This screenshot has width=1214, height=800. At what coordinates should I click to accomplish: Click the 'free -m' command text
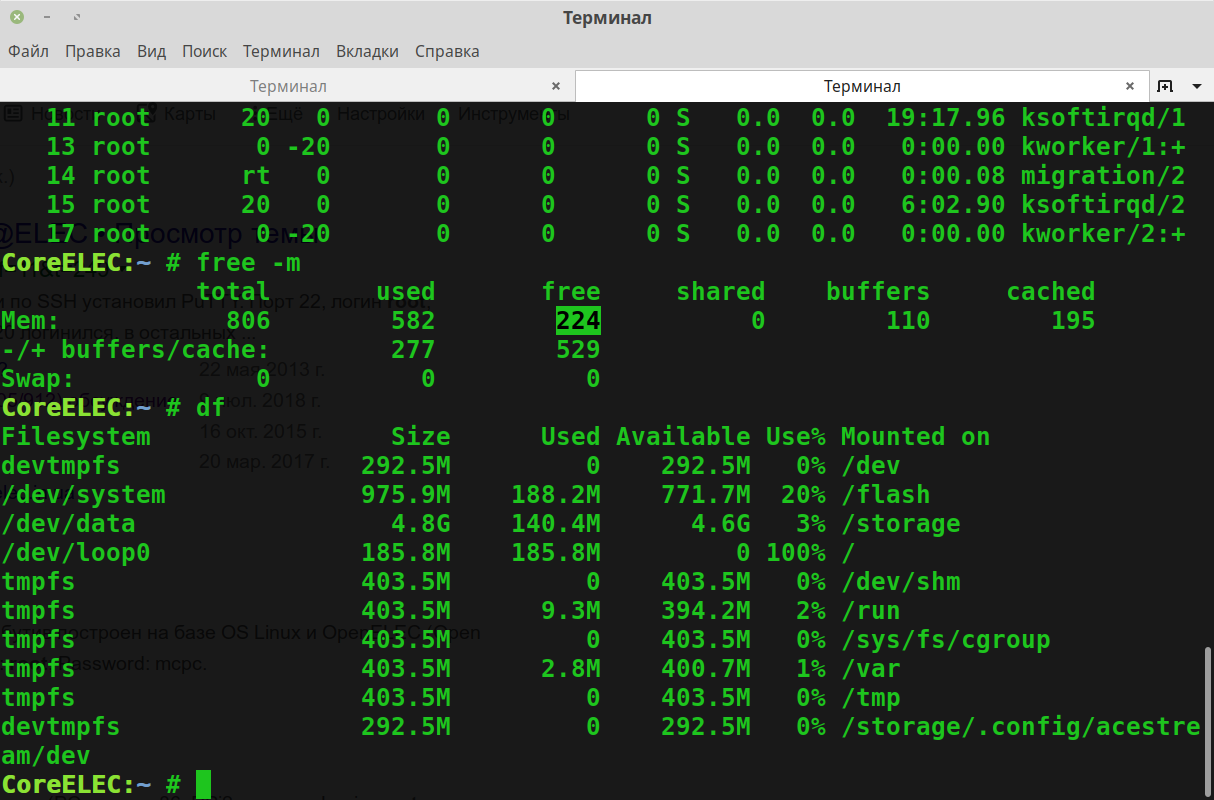(x=248, y=263)
